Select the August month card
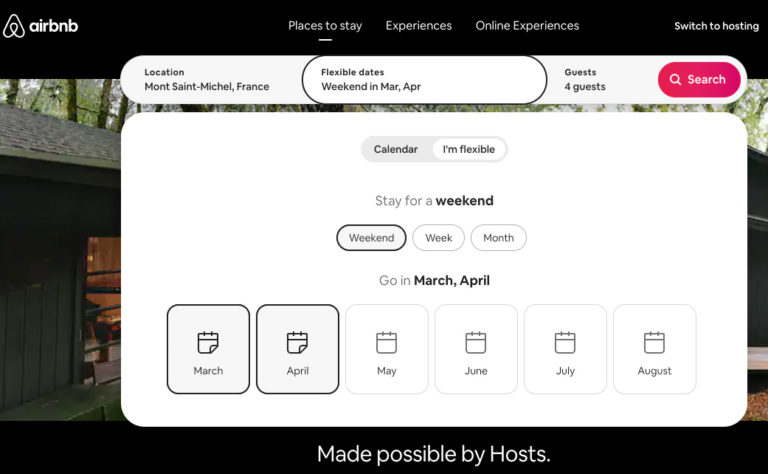The image size is (768, 474). click(654, 349)
